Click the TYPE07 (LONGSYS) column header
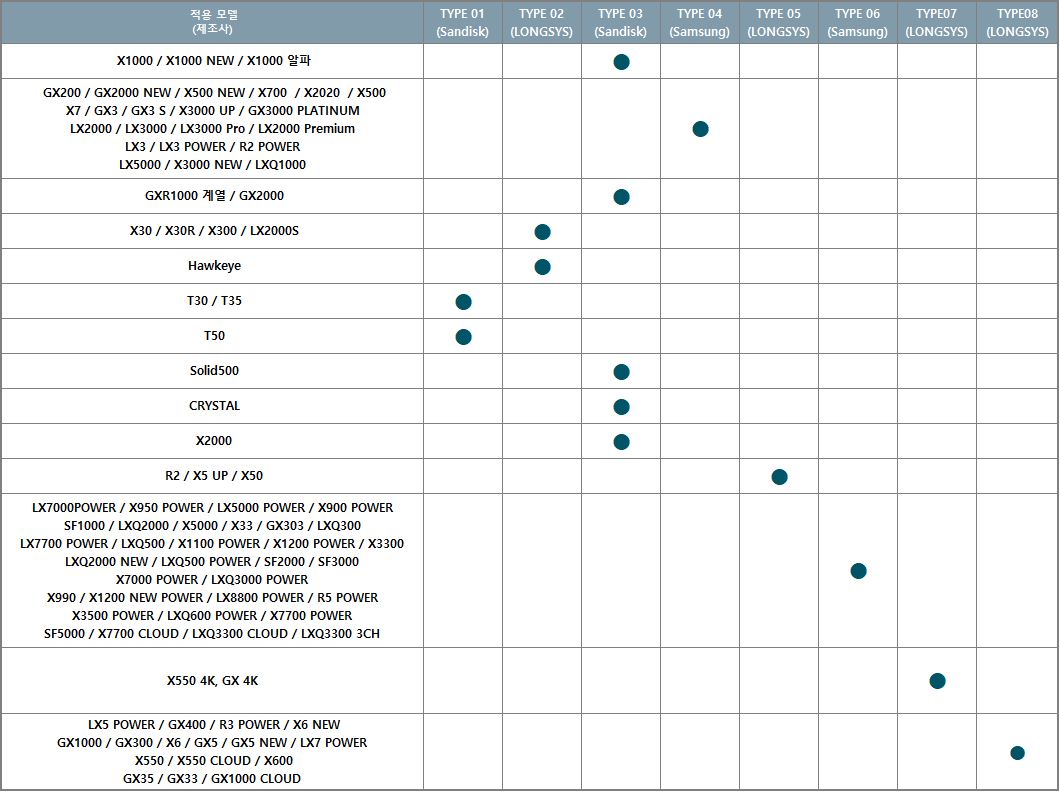The width and height of the screenshot is (1060, 792). (x=937, y=22)
